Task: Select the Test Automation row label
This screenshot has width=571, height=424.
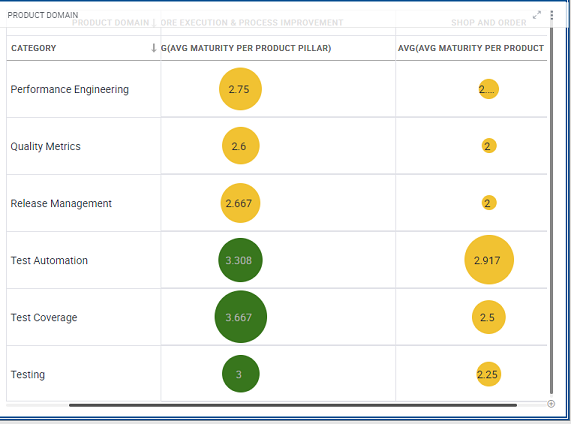Action: (x=49, y=260)
